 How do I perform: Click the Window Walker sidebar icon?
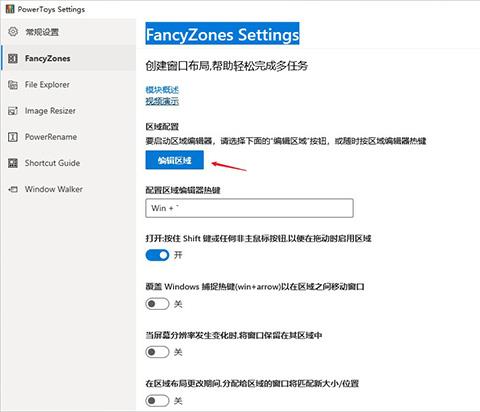click(x=13, y=189)
